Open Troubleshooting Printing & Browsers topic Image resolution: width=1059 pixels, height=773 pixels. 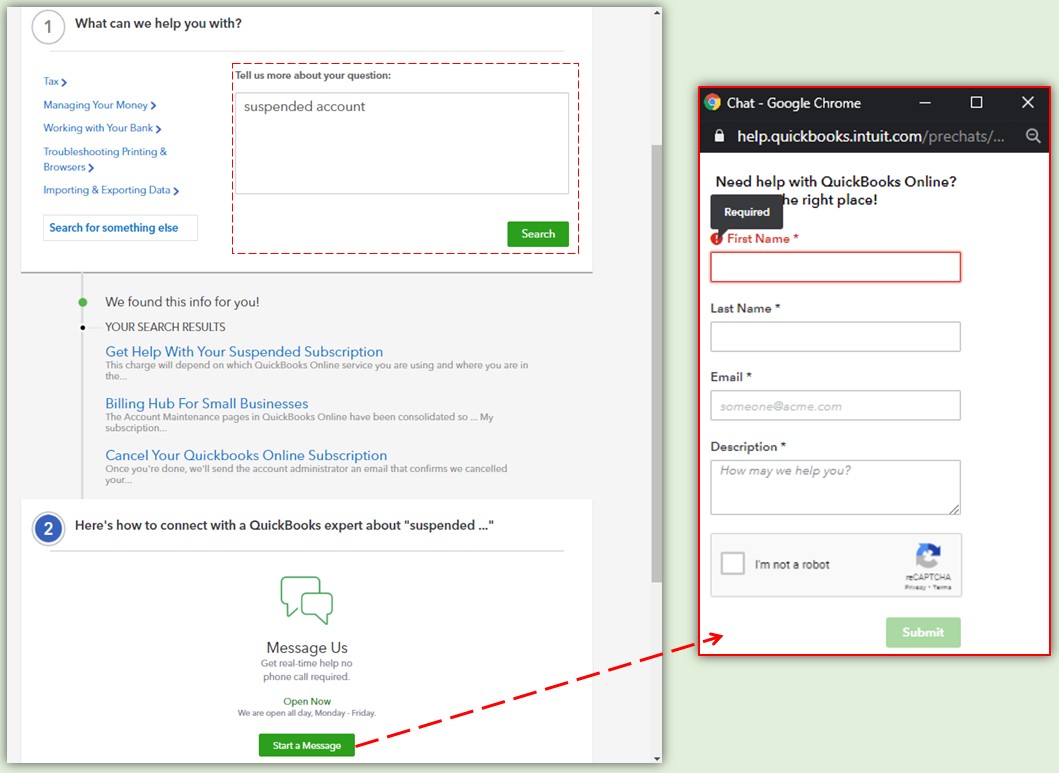(105, 159)
